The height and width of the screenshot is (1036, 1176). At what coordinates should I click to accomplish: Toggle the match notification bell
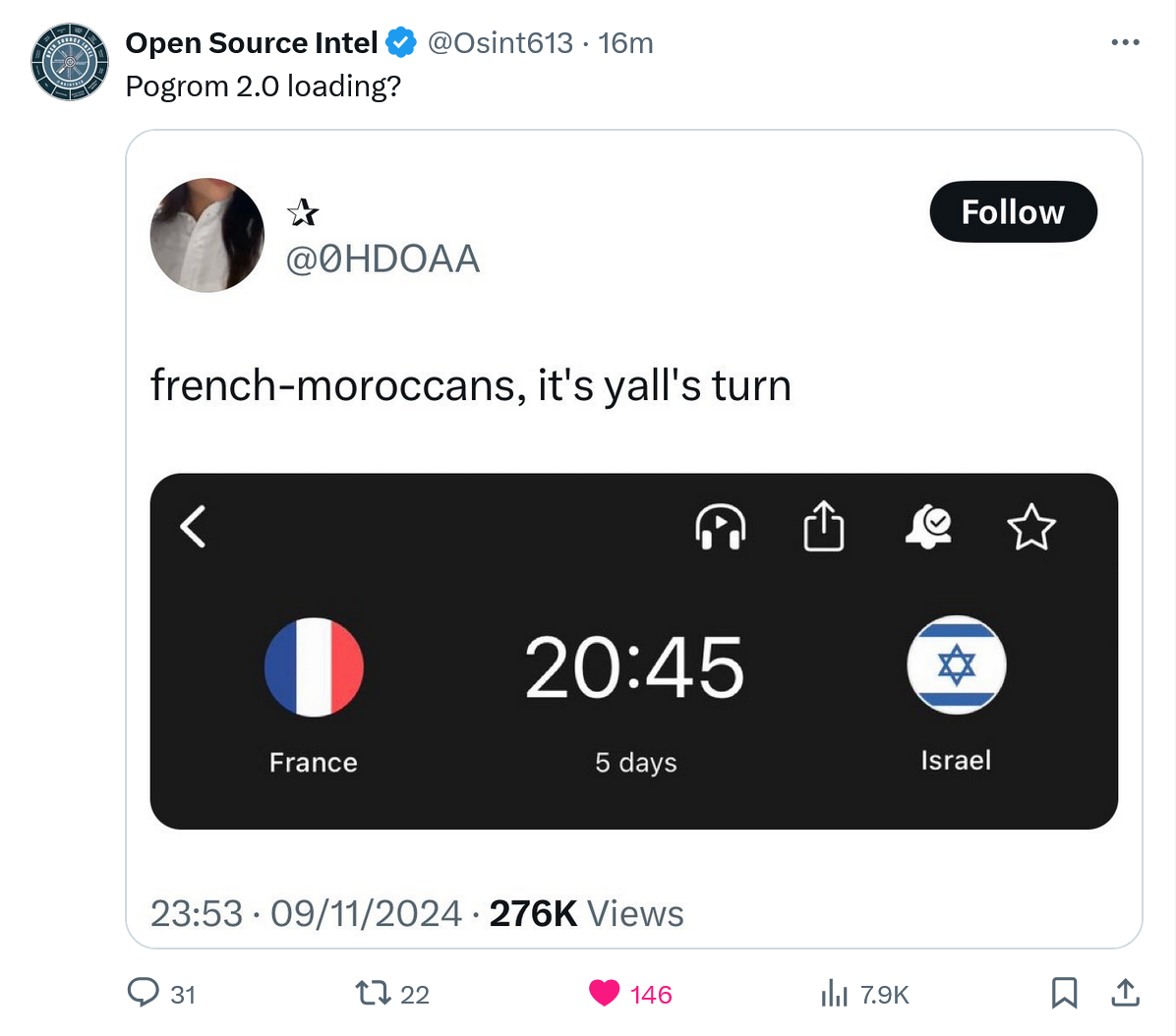coord(928,527)
